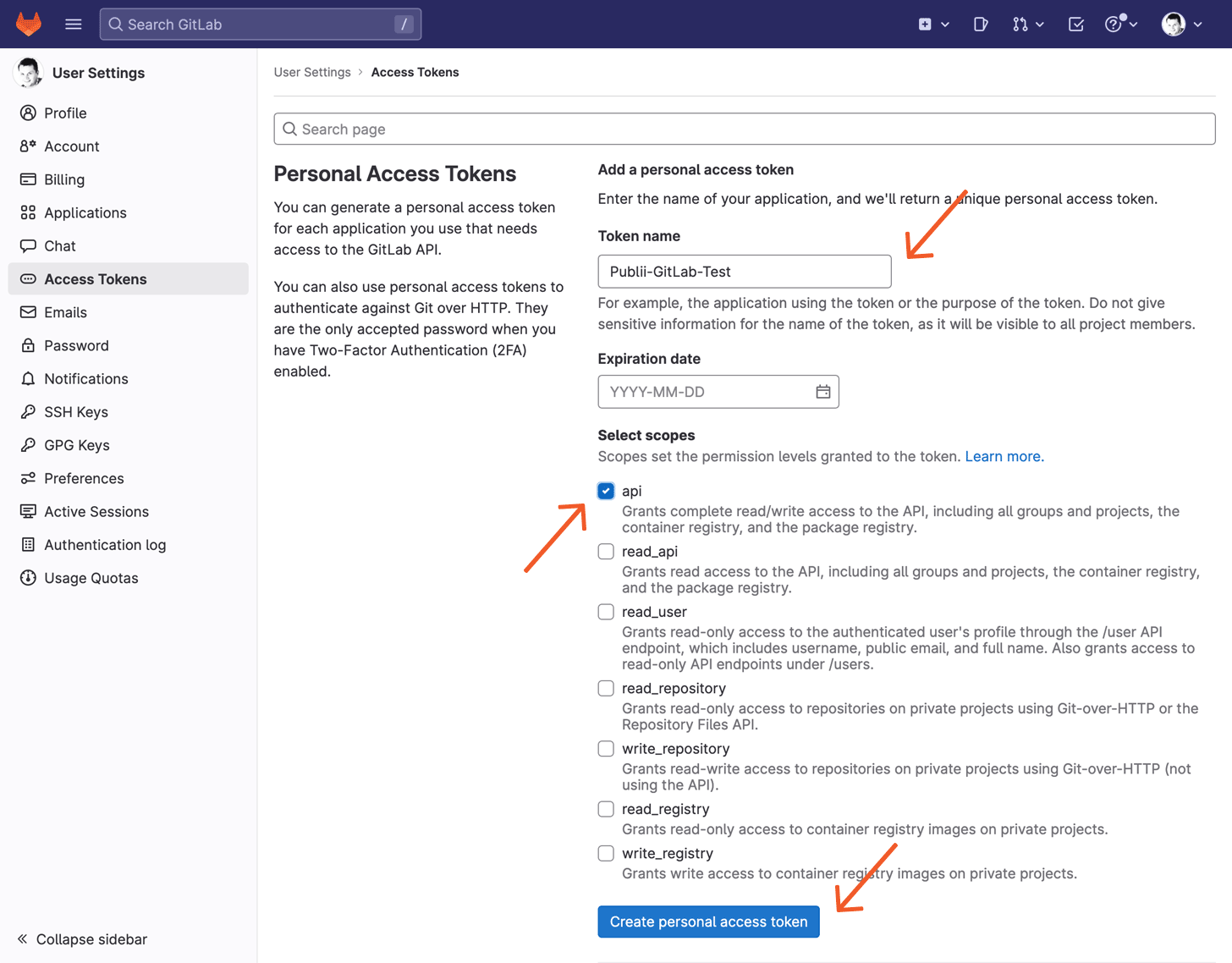Select the SSH Keys icon in the sidebar
The height and width of the screenshot is (963, 1232).
(28, 411)
